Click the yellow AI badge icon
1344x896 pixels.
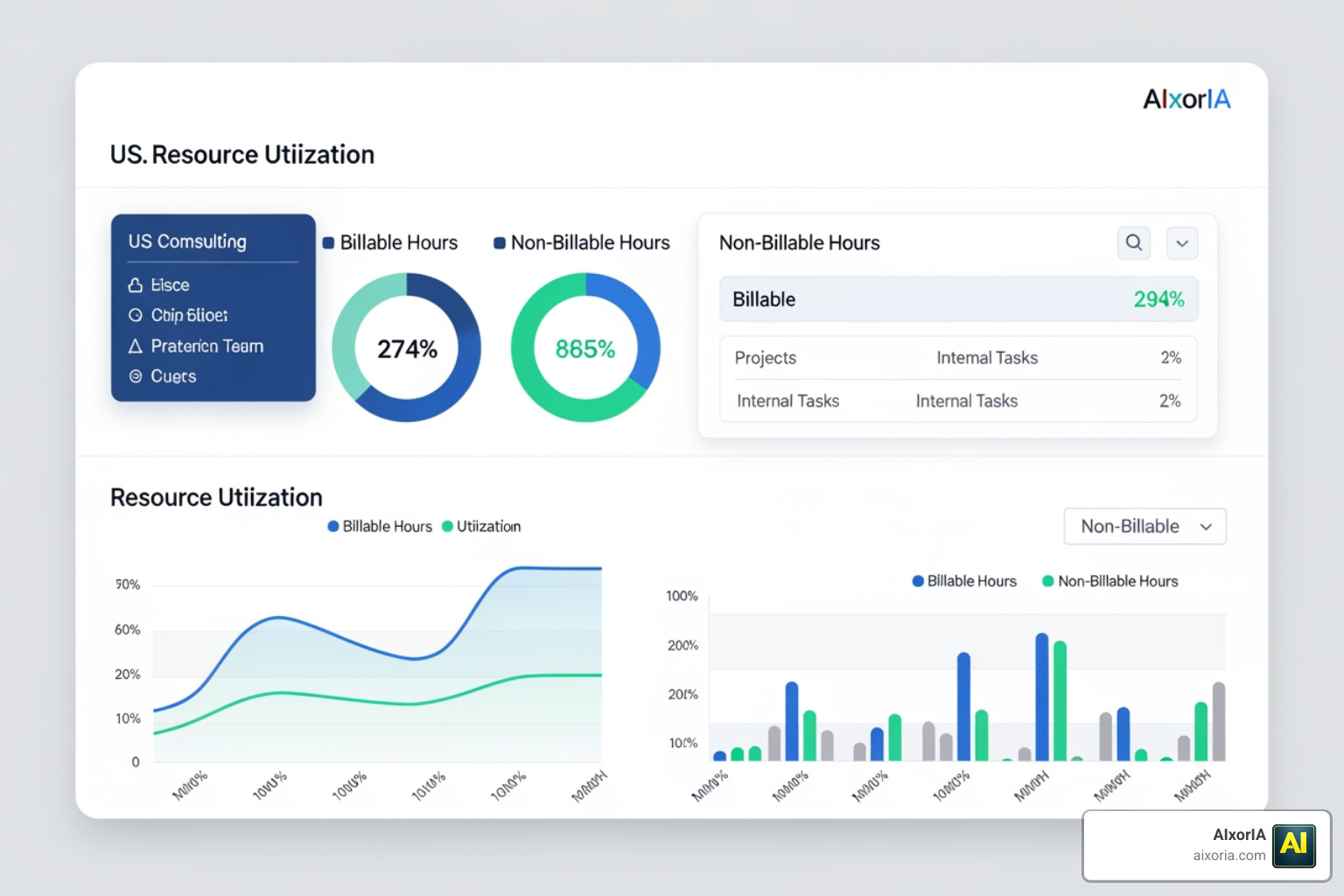[1294, 845]
